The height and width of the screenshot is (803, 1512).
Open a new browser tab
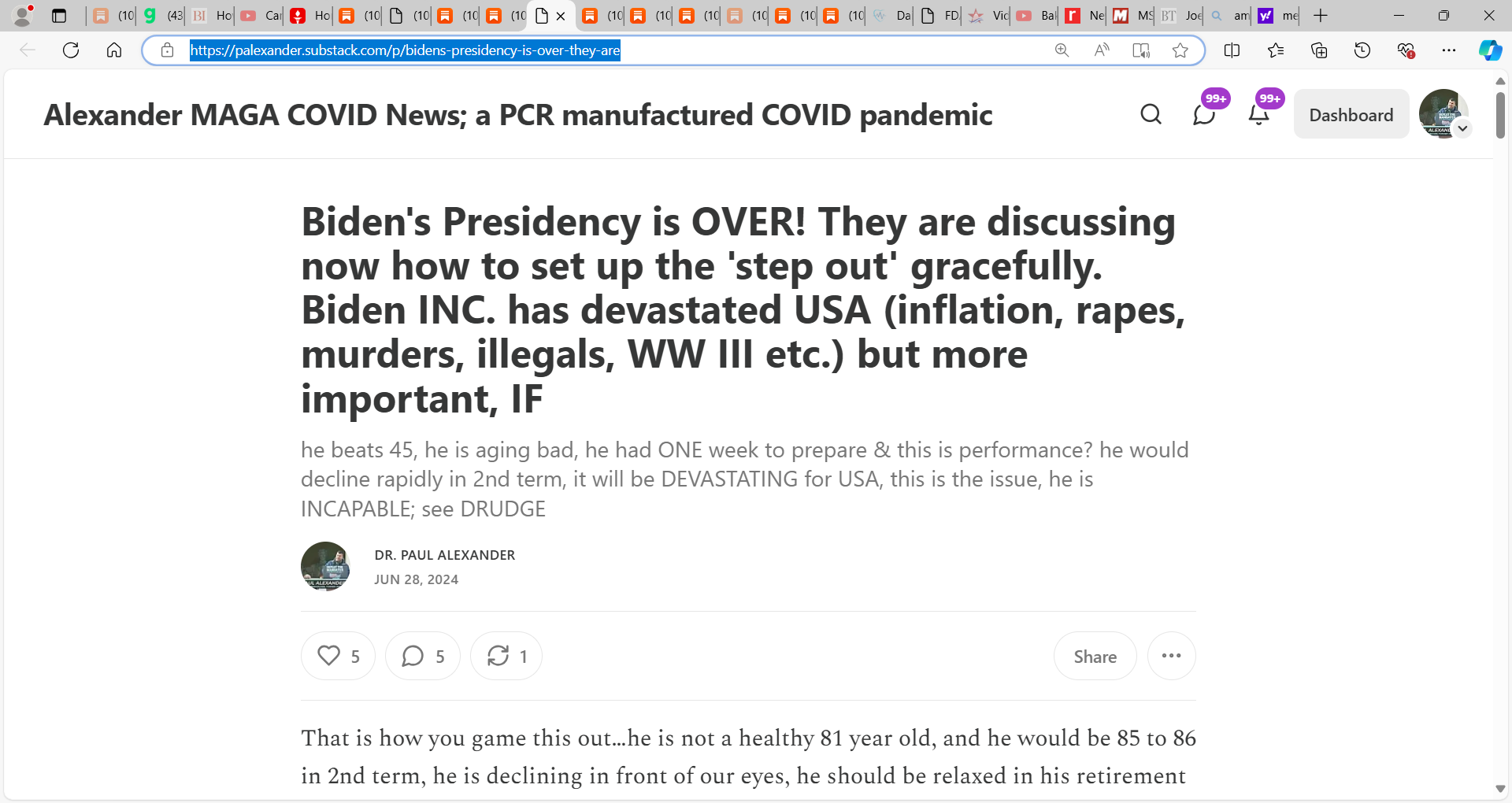point(1321,15)
